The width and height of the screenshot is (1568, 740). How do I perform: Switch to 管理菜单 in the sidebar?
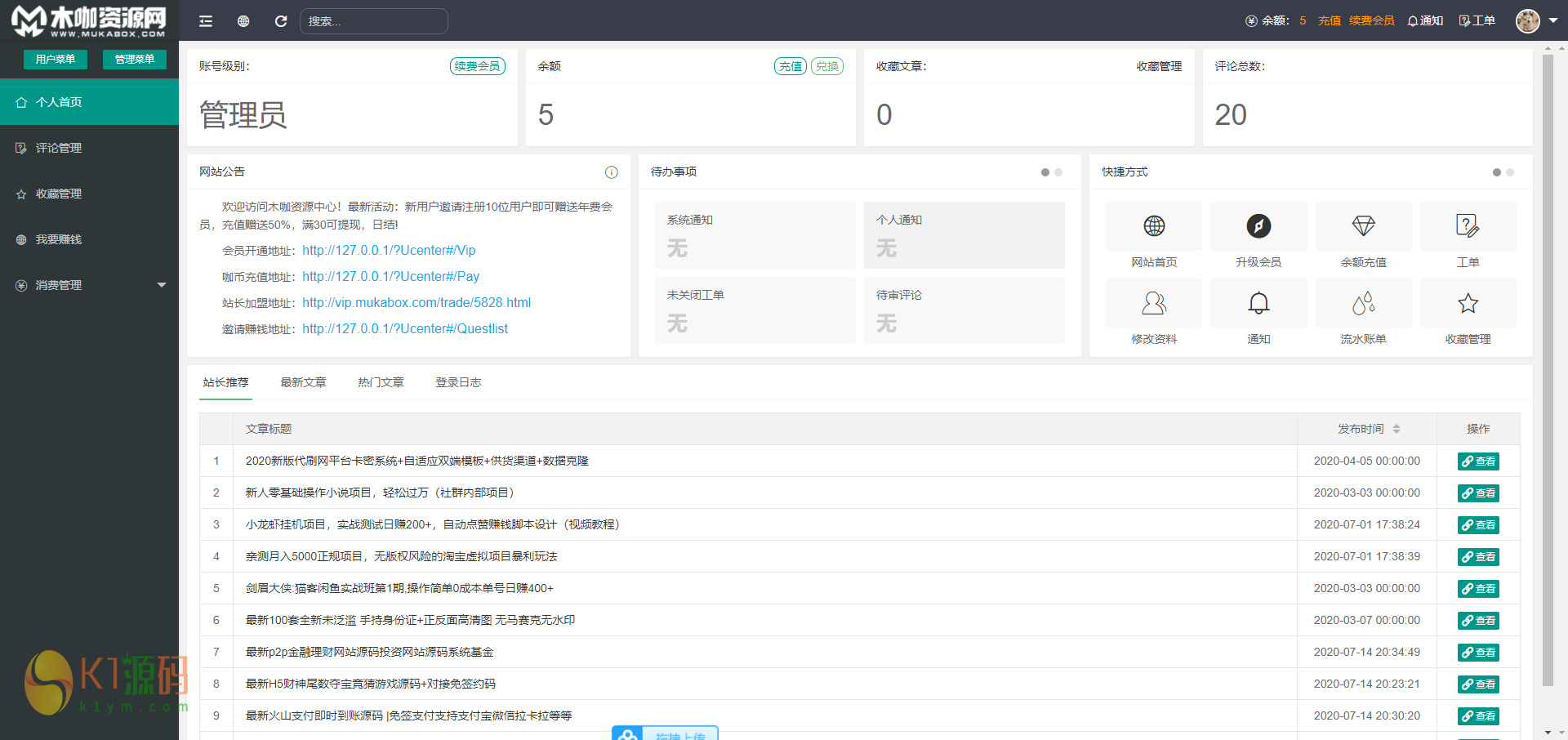pyautogui.click(x=135, y=60)
